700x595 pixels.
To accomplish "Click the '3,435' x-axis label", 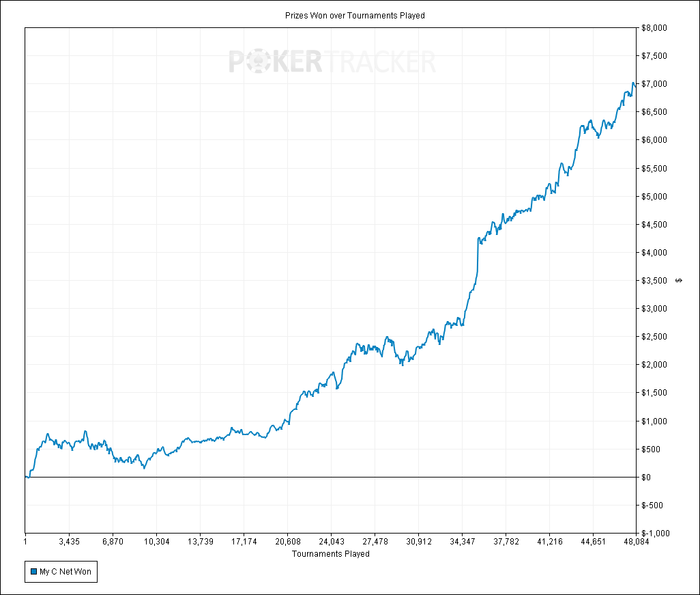I will pyautogui.click(x=69, y=542).
